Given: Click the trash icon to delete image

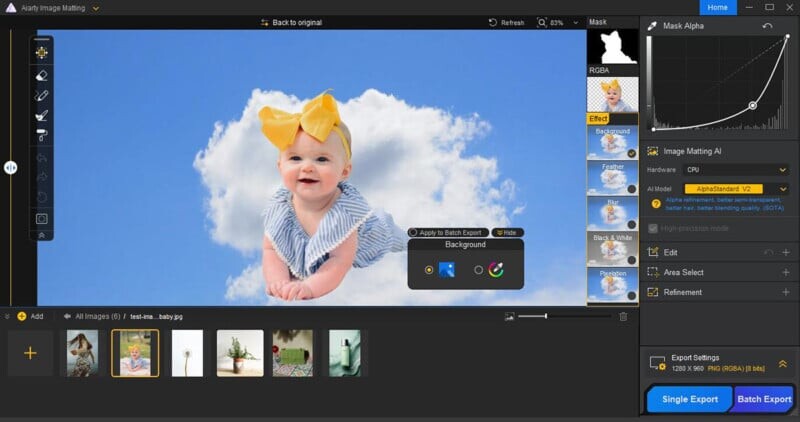Looking at the screenshot, I should pos(623,316).
